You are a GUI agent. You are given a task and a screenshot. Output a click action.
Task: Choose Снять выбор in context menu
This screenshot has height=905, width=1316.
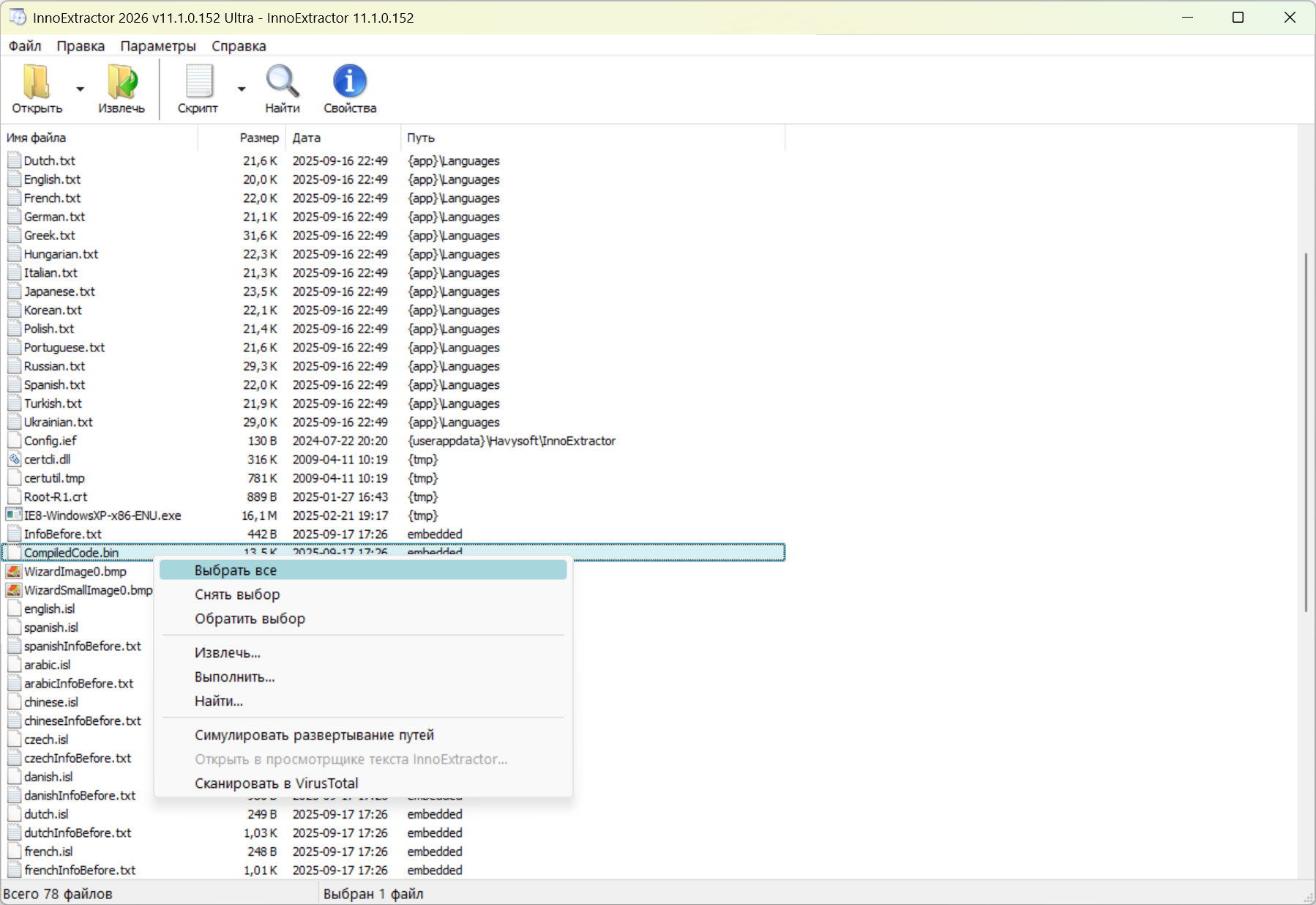point(363,595)
